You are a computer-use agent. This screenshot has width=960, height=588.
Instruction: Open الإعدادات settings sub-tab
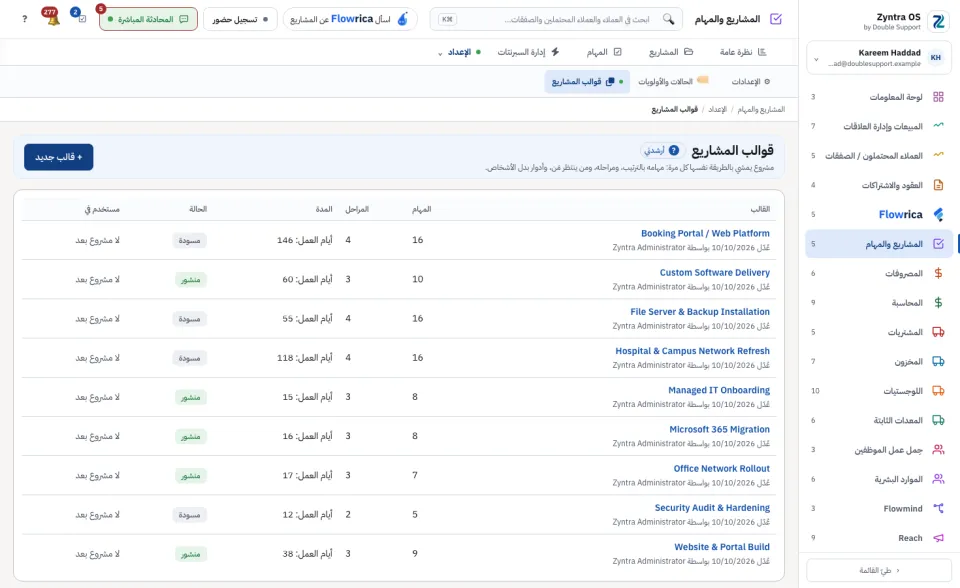[x=751, y=81]
